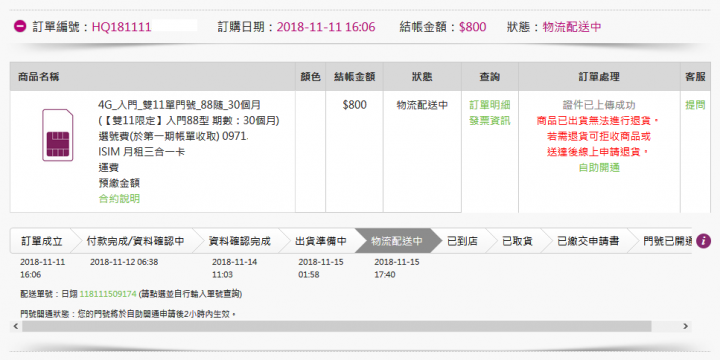Open the purple info icon

coord(703,241)
